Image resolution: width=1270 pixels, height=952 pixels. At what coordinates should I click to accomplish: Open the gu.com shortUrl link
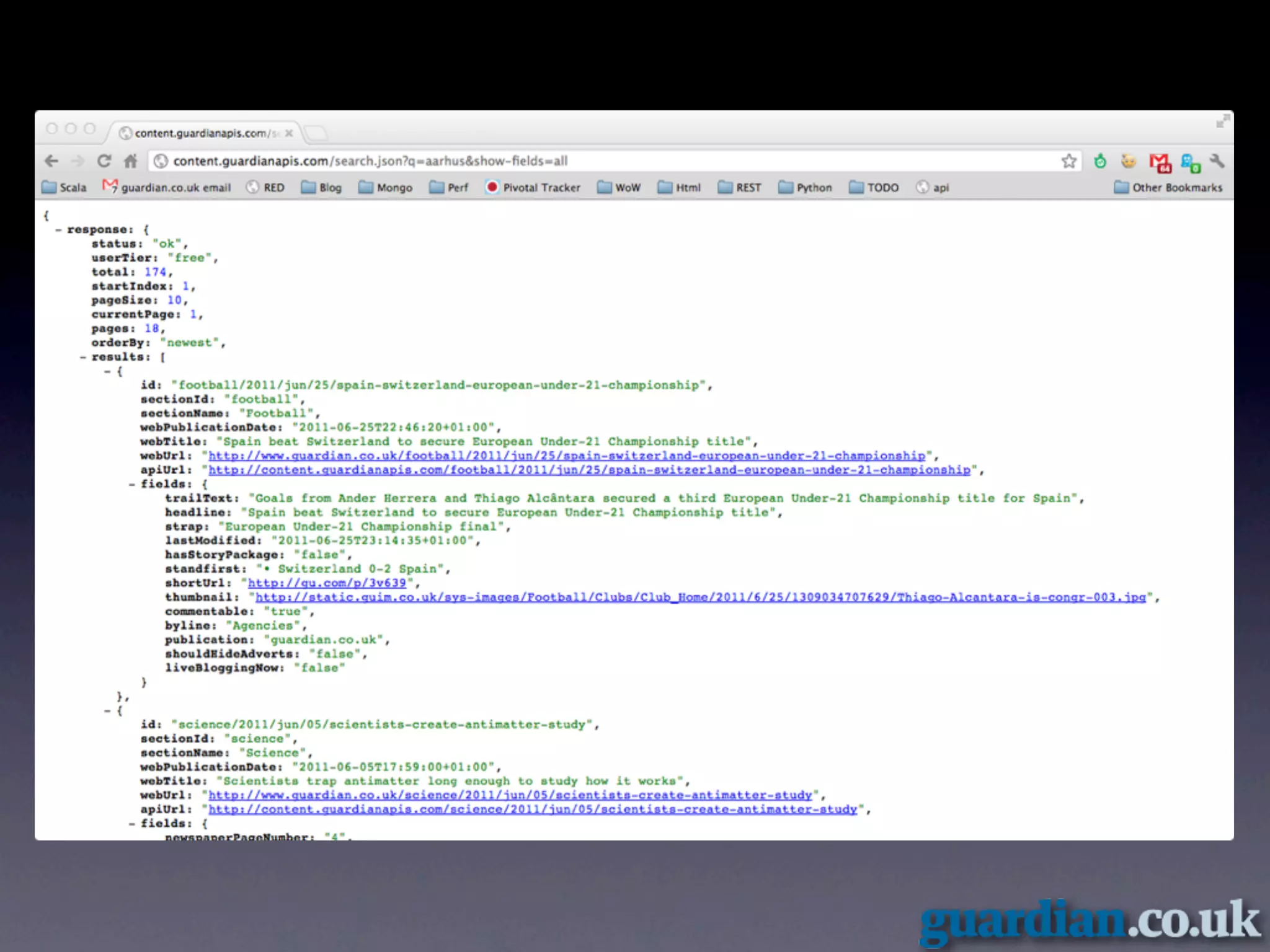pyautogui.click(x=327, y=583)
